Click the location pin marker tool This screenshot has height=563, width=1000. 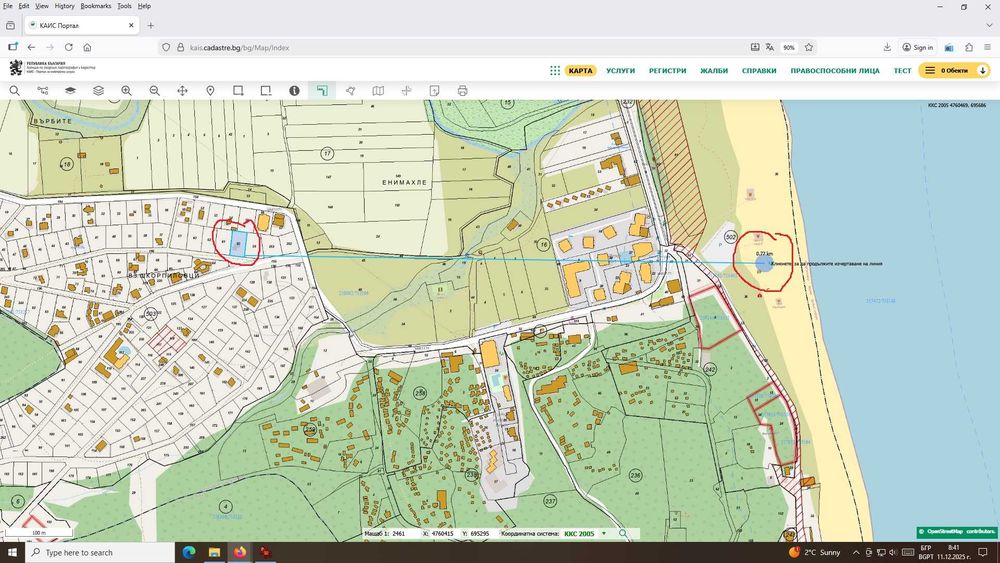click(210, 91)
